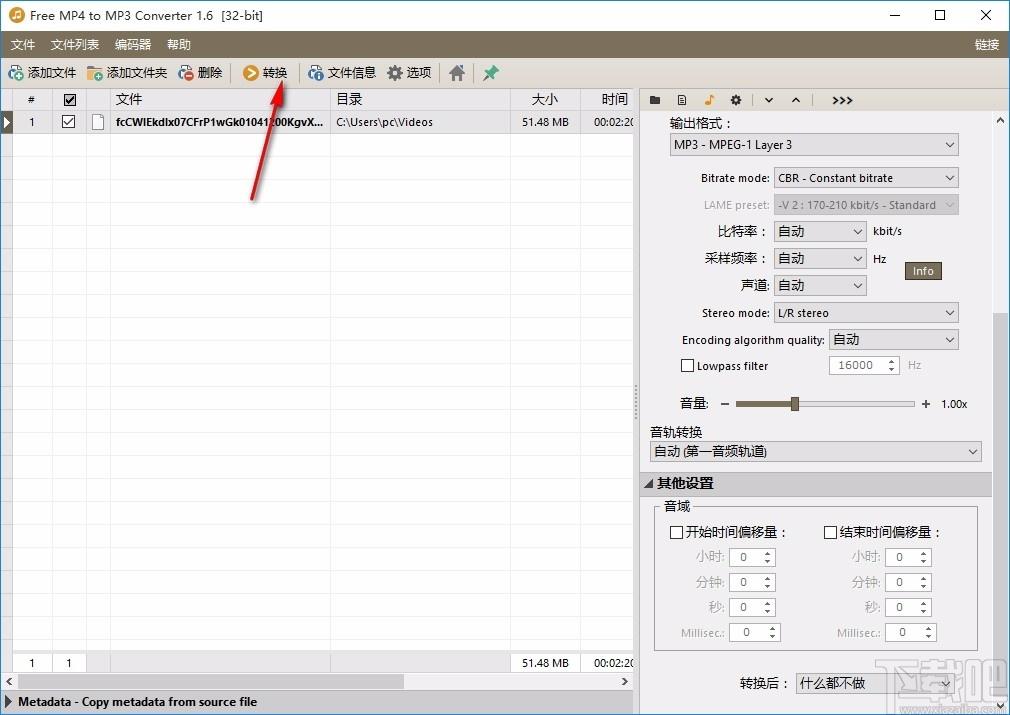Screen dimensions: 1010x715
Task: Open the Bitrate mode dropdown
Action: coord(866,178)
